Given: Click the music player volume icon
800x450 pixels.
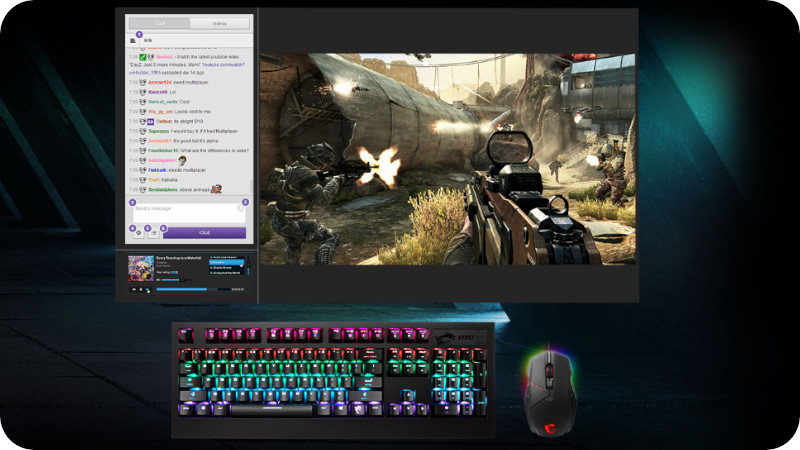Looking at the screenshot, I should pos(158,280).
